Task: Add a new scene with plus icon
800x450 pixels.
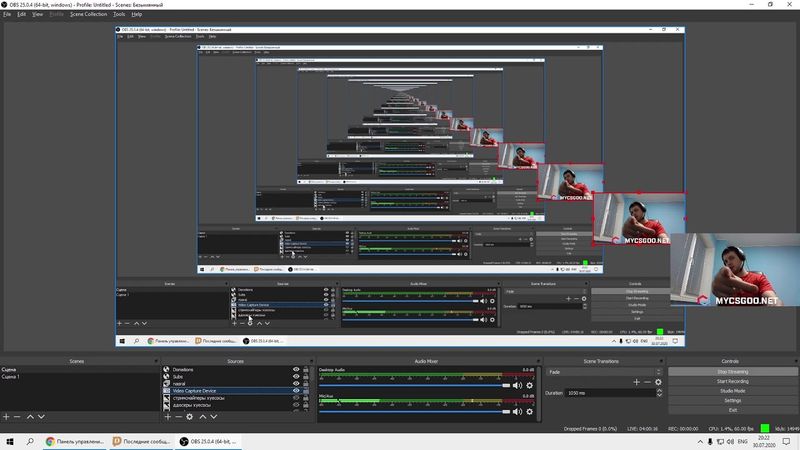Action: (6, 416)
